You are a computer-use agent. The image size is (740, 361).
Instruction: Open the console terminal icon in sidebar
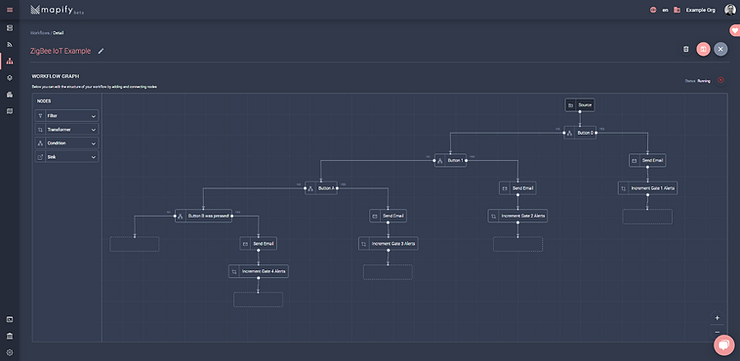[x=10, y=319]
